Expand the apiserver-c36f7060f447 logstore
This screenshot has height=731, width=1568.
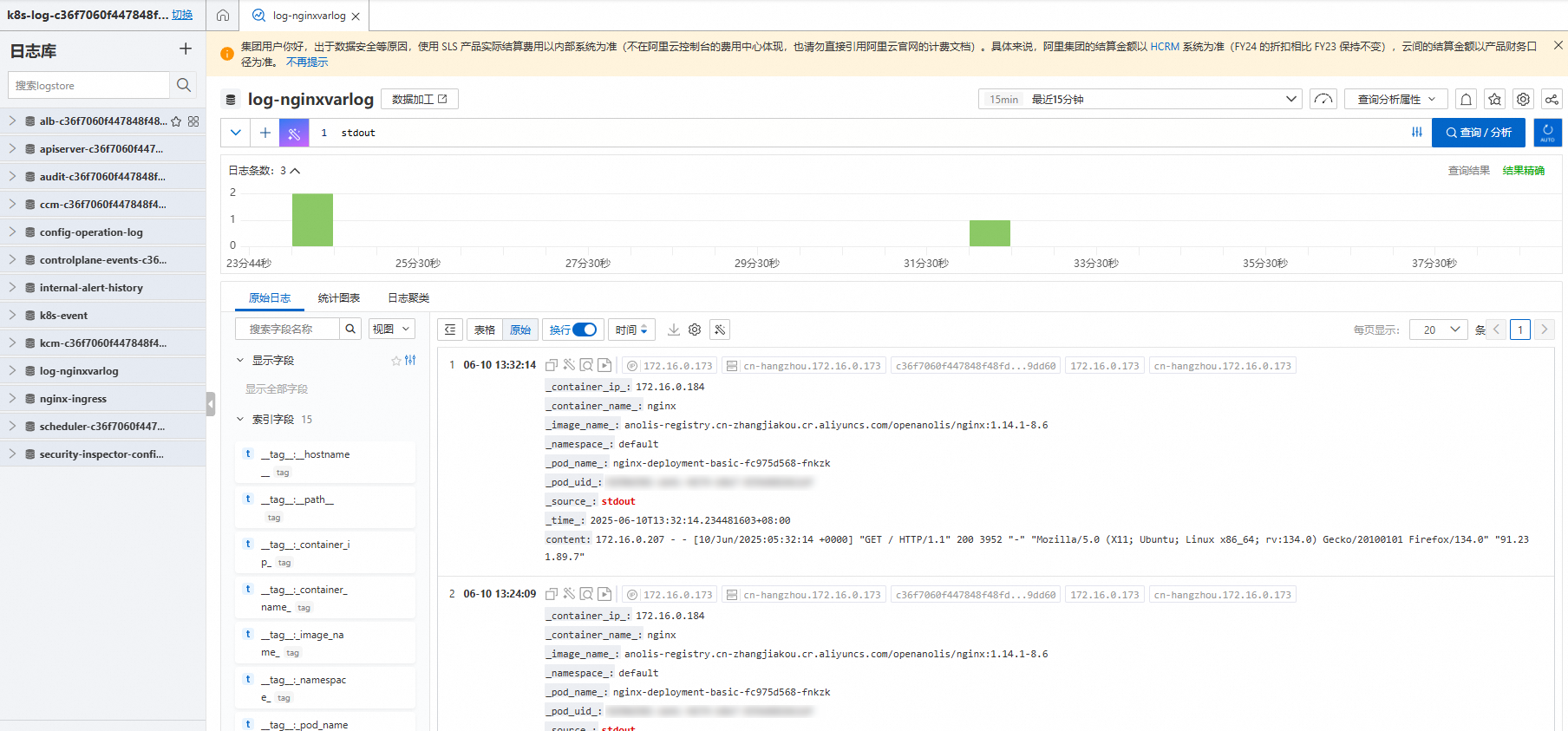(12, 148)
